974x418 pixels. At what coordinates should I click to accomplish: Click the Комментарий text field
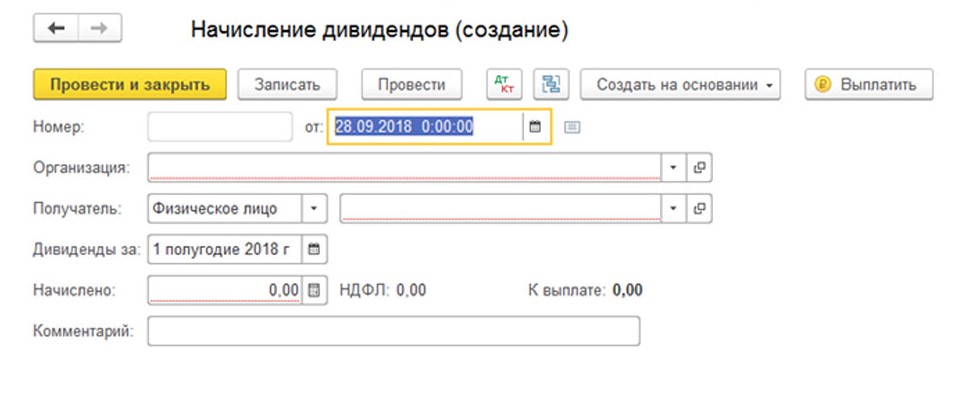pos(393,331)
